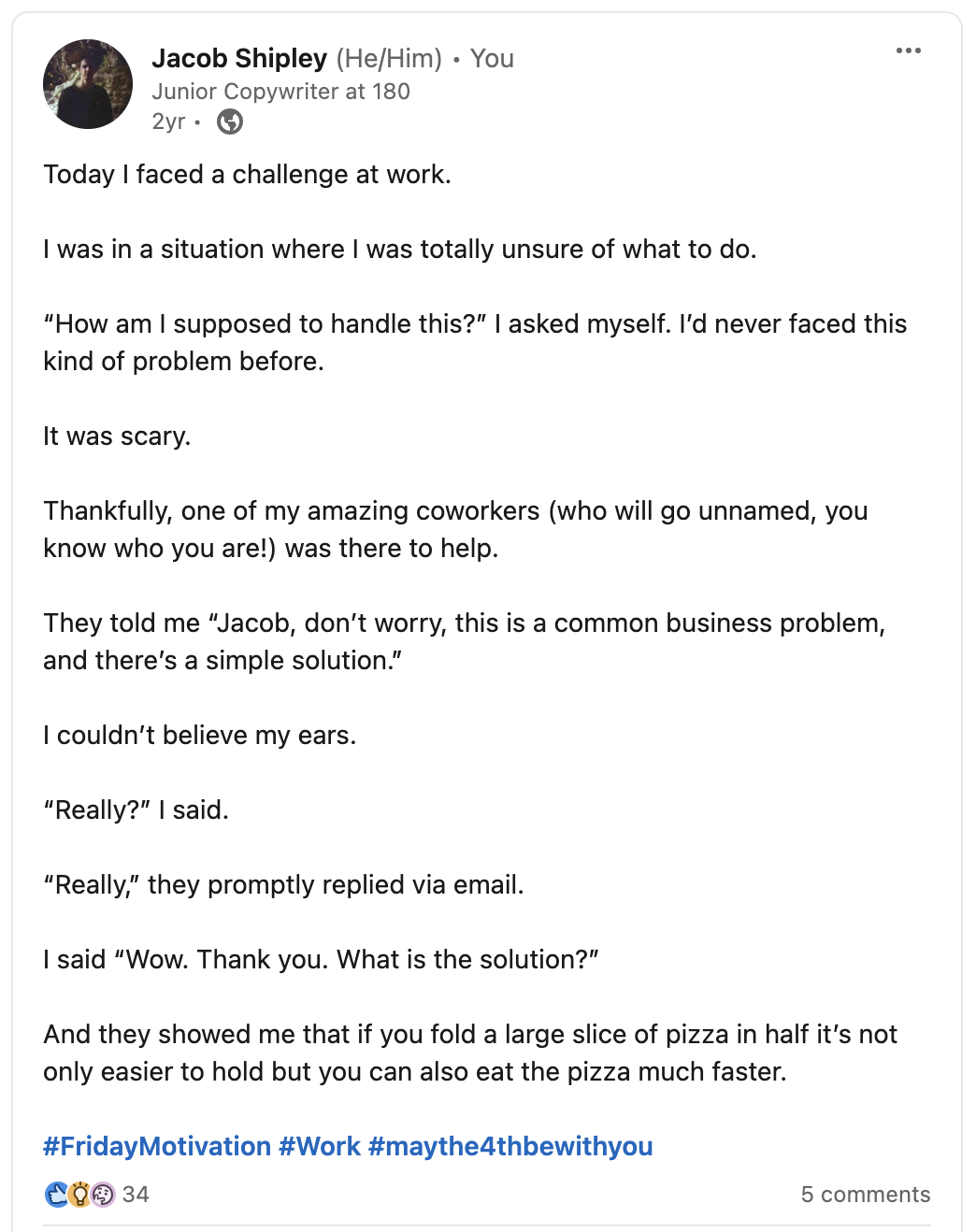This screenshot has height=1232, width=976.
Task: Click the purple Curious face reaction icon
Action: [102, 1194]
